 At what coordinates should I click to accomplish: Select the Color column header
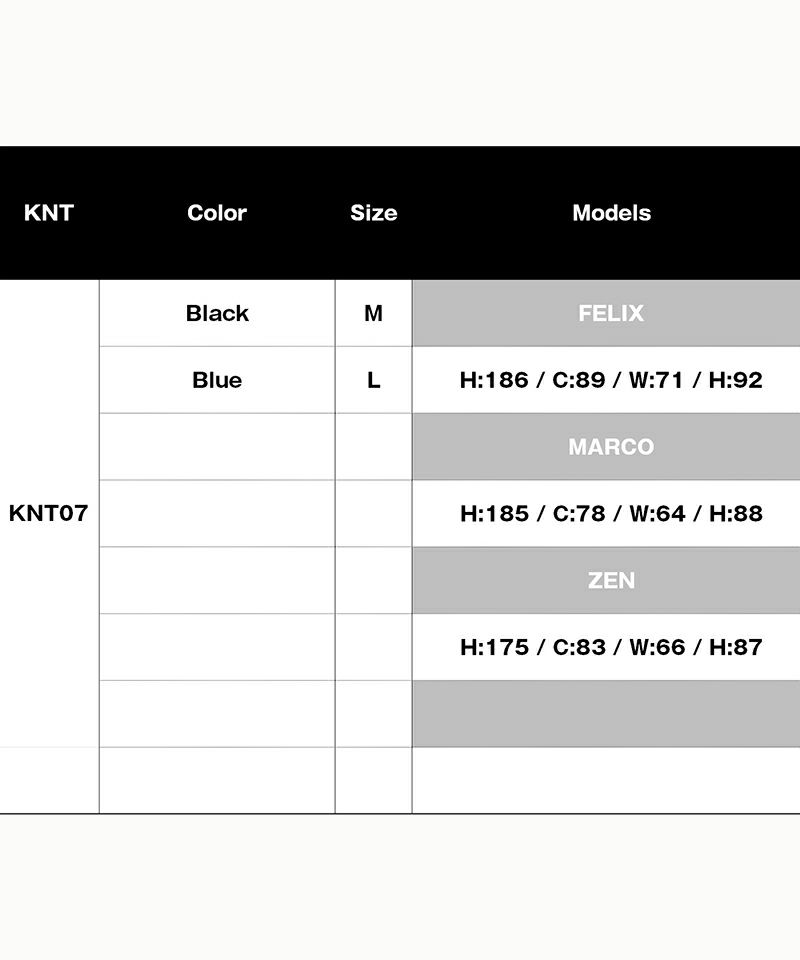click(x=217, y=213)
